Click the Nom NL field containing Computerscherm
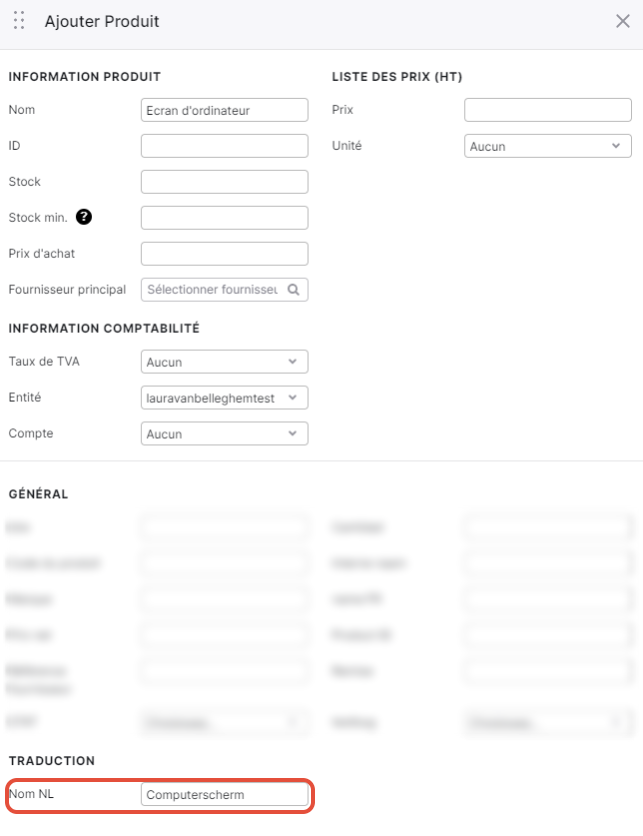The width and height of the screenshot is (643, 836). click(224, 794)
